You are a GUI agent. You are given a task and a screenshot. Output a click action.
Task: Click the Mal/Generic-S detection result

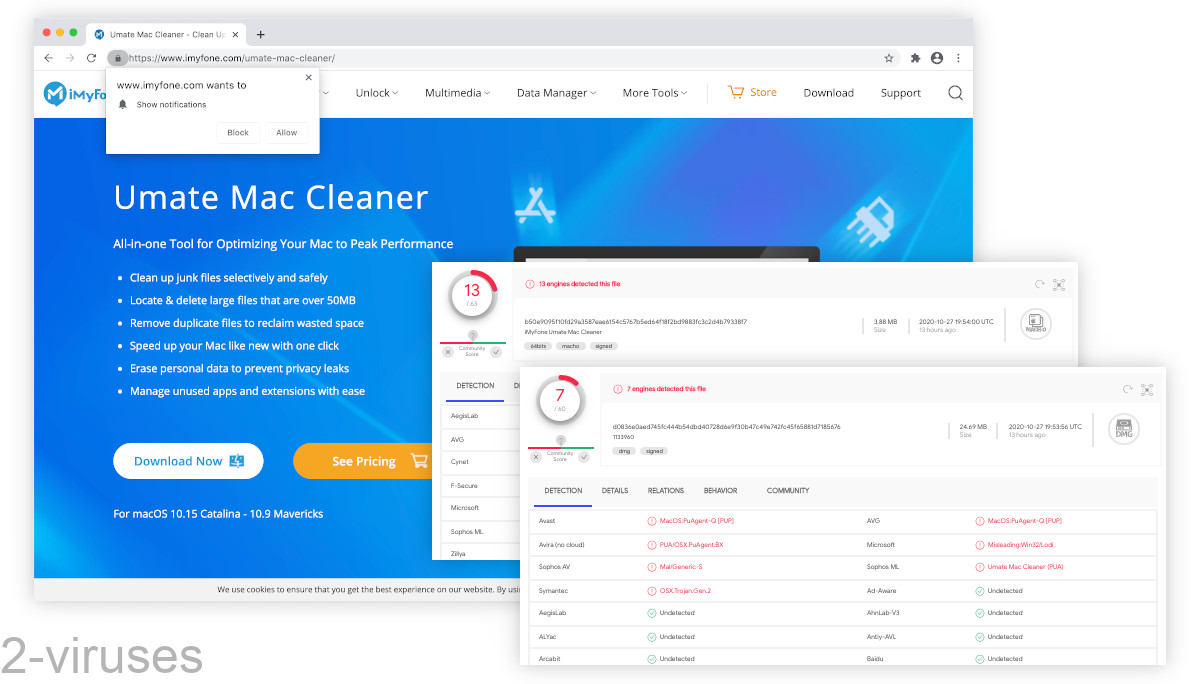tap(680, 567)
